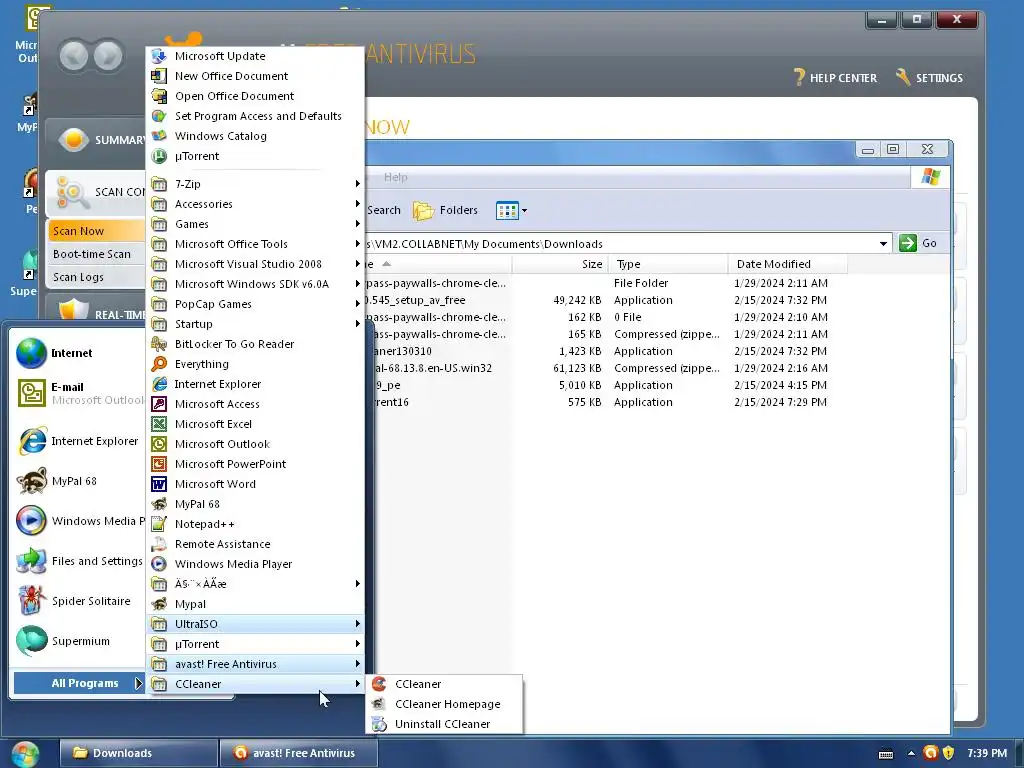Start Microsoft PowerPoint
The image size is (1024, 768).
click(x=255, y=464)
